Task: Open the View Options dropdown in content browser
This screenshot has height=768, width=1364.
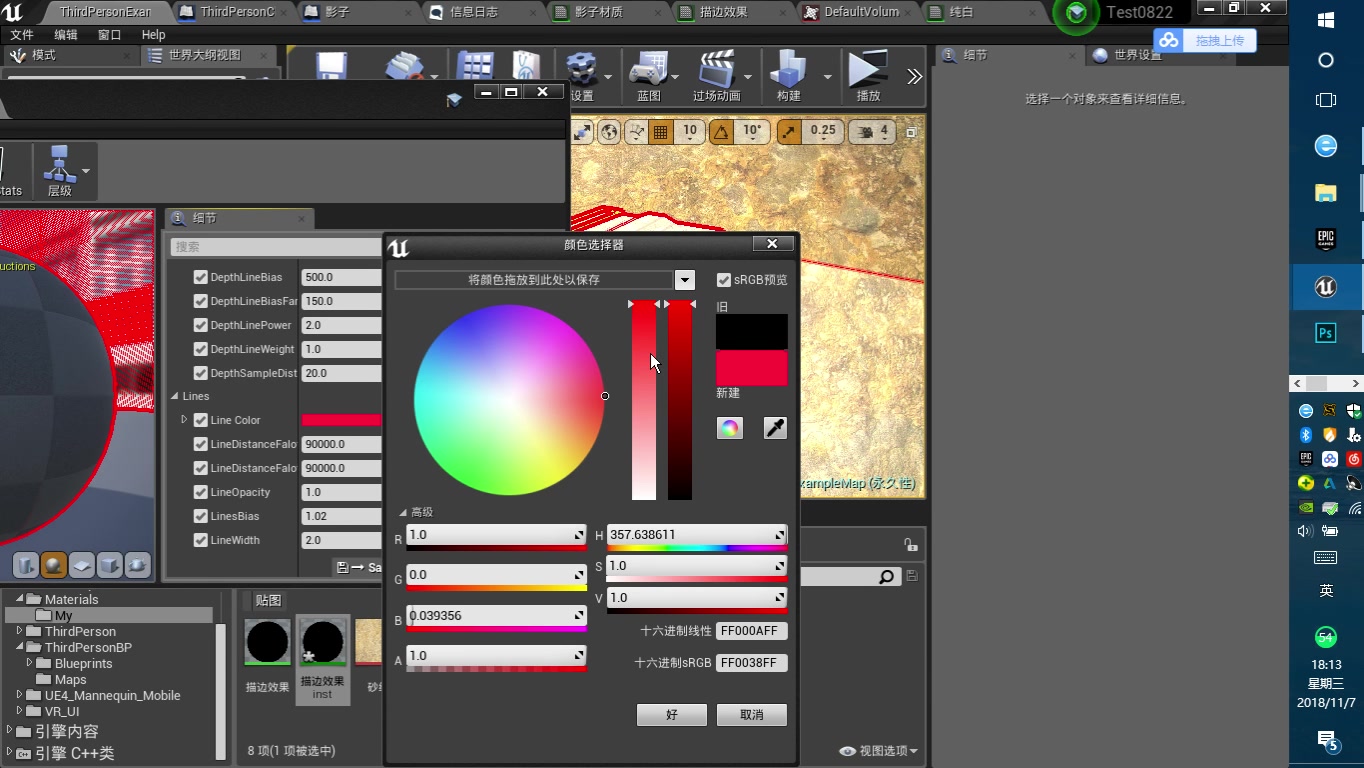Action: 878,751
